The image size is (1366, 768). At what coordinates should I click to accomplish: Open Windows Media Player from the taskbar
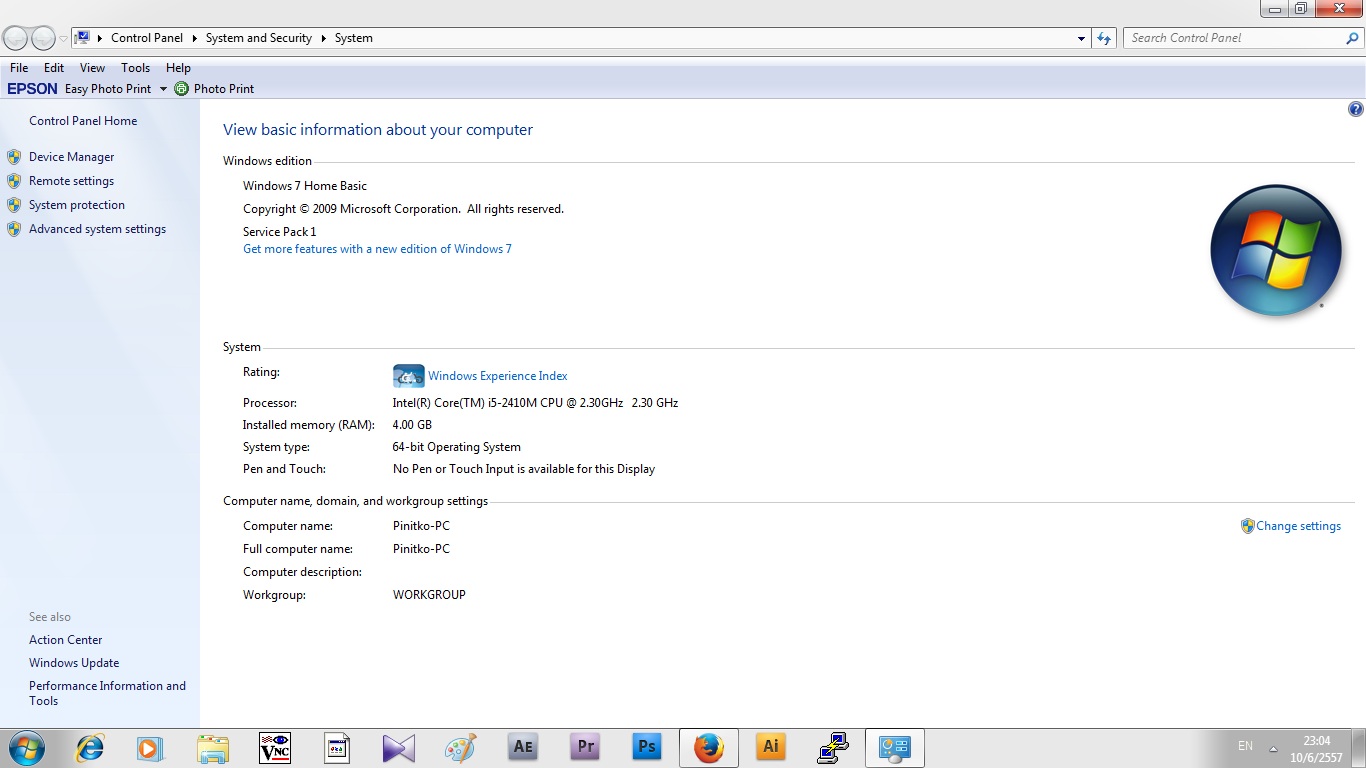point(150,748)
